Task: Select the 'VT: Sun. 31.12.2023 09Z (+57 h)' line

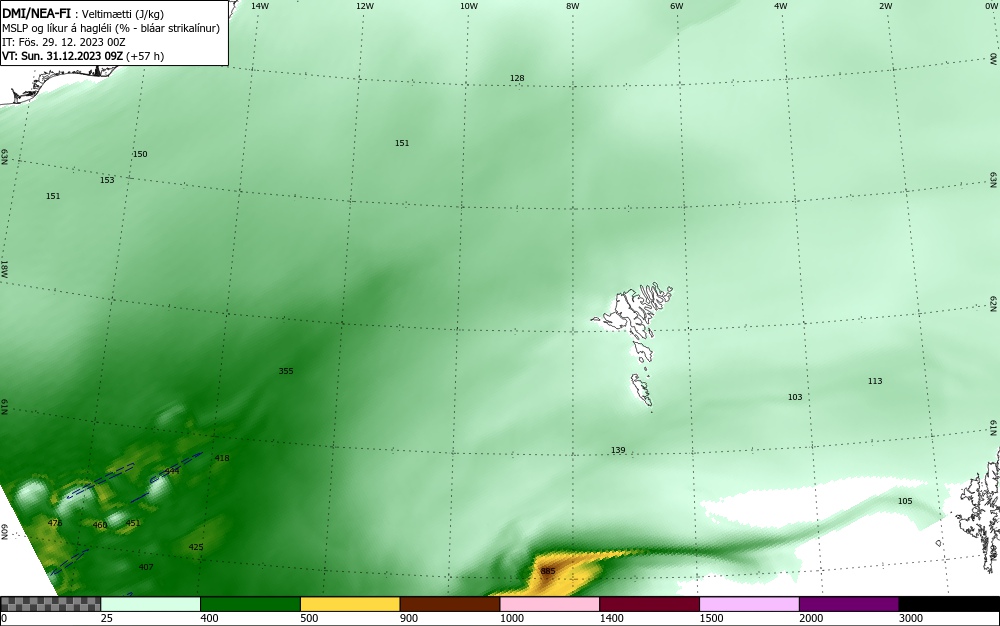Action: [83, 56]
